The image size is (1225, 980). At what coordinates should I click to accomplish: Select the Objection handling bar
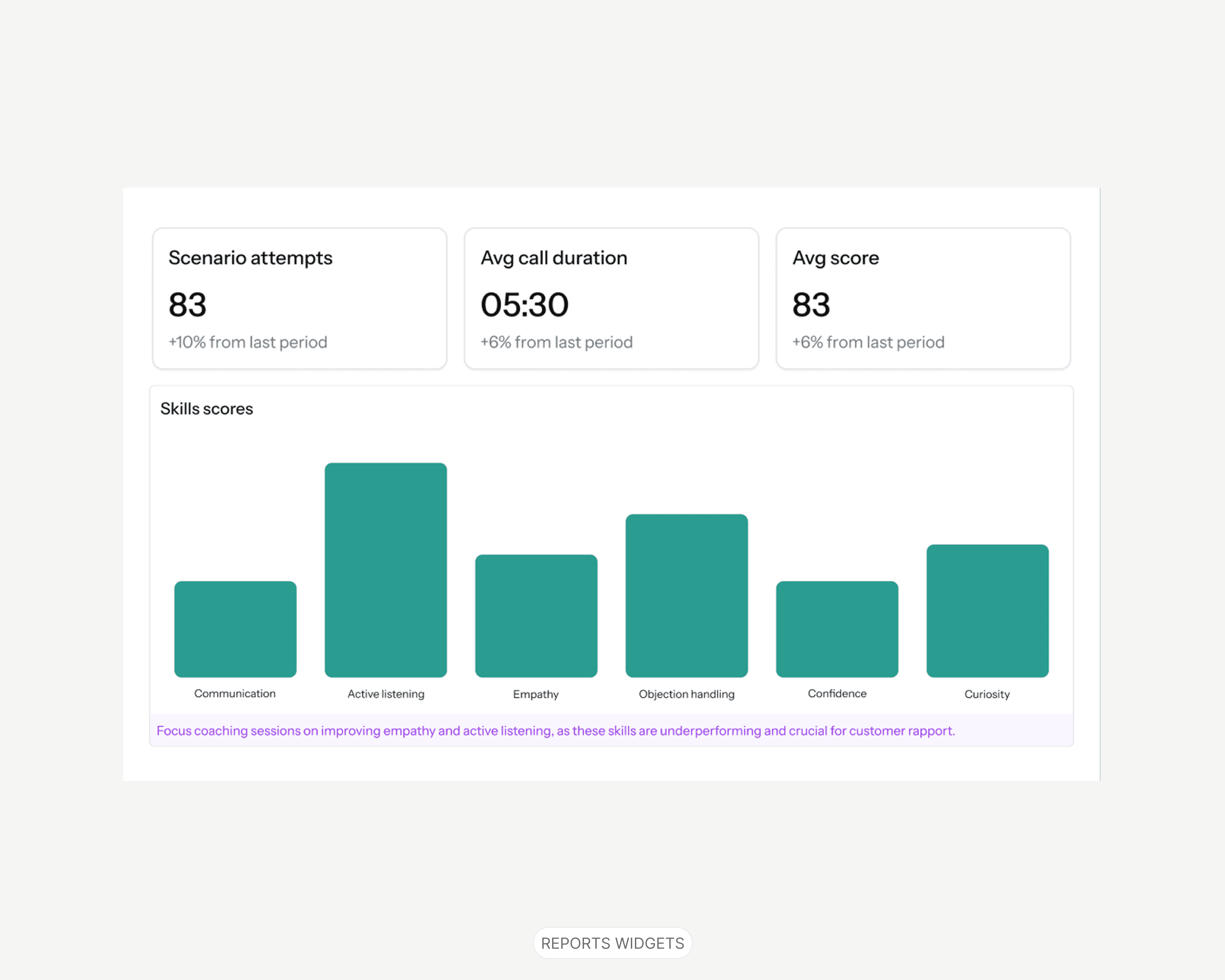coord(687,595)
